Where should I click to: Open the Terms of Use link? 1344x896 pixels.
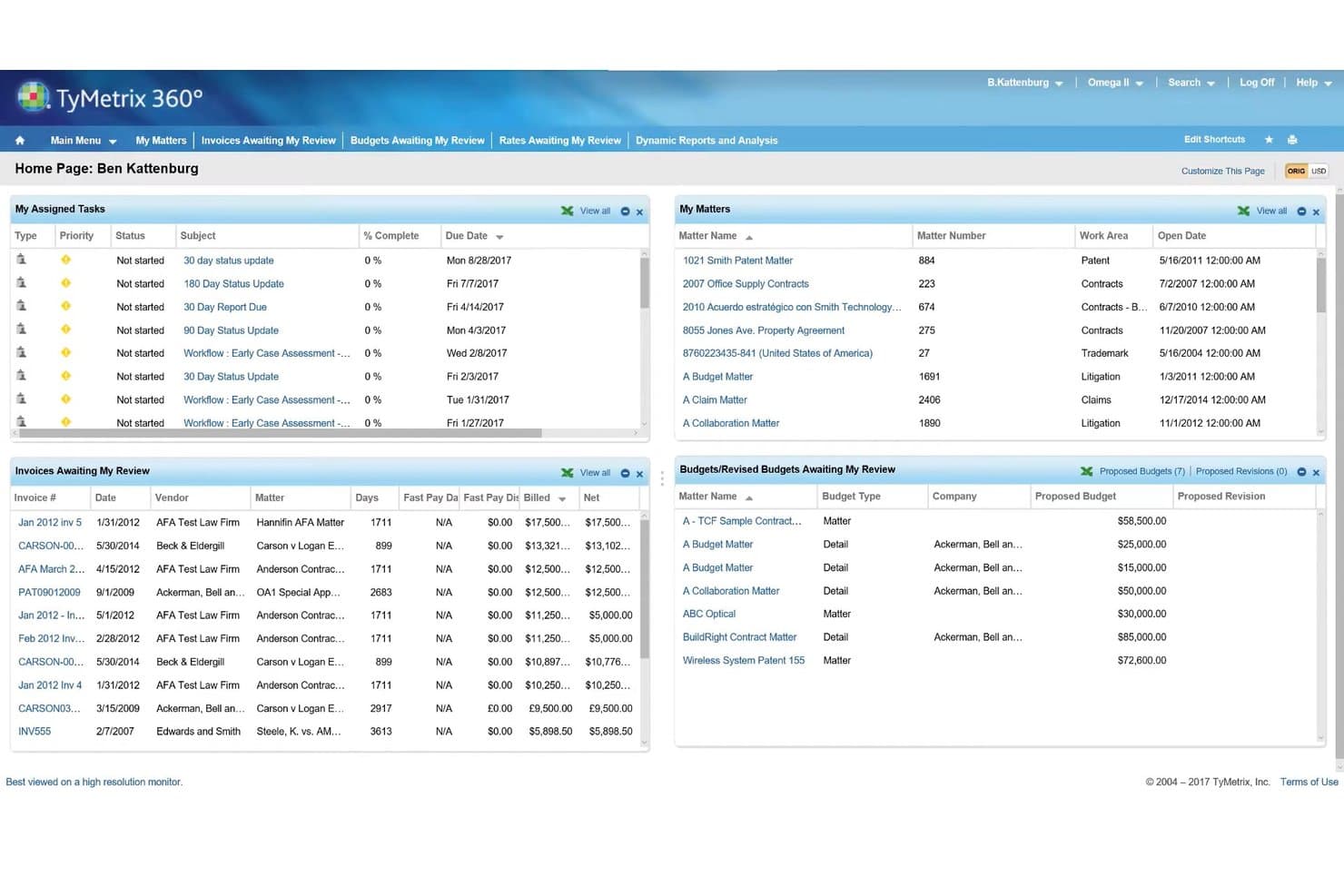(x=1309, y=782)
